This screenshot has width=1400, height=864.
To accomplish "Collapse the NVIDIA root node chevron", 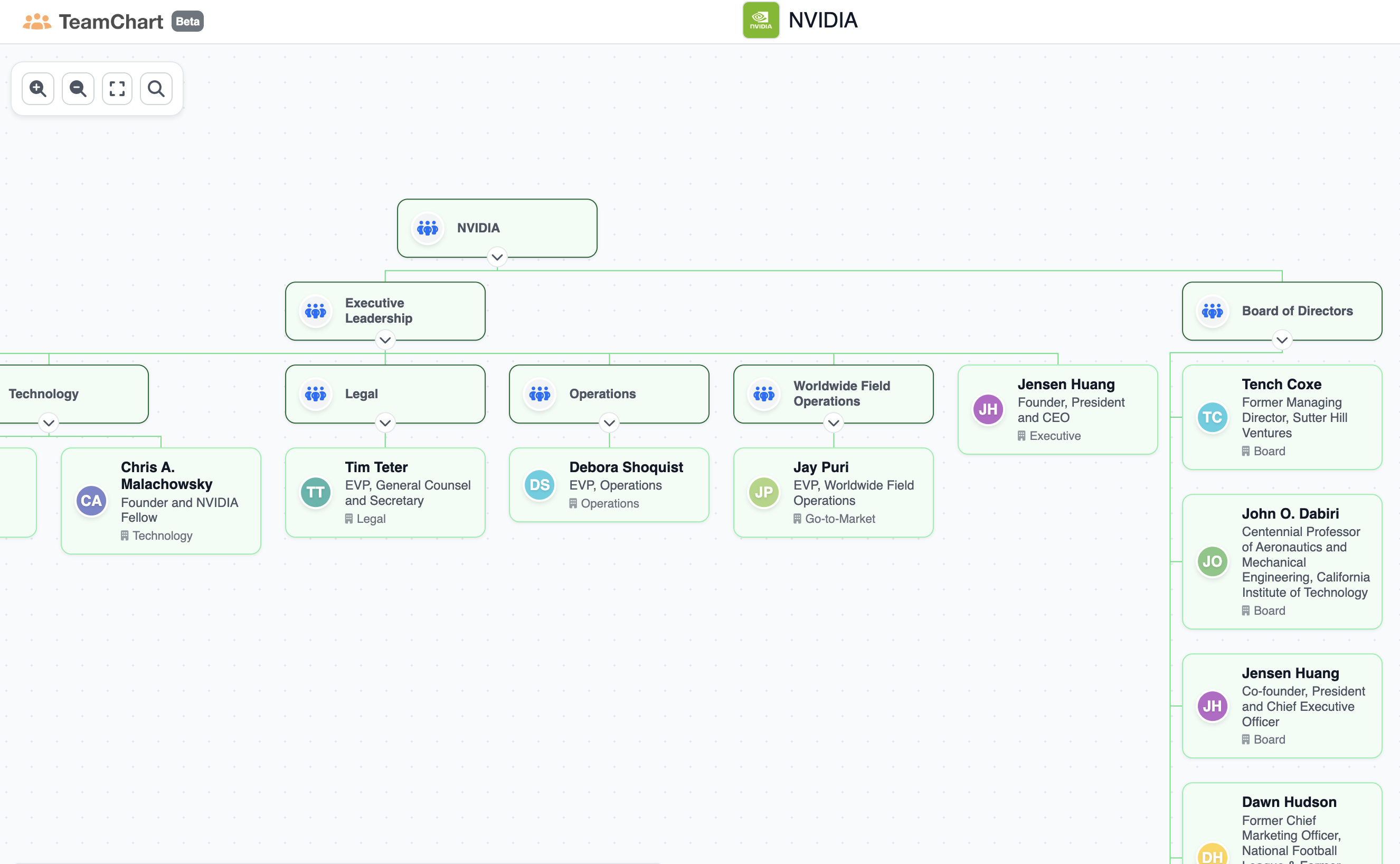I will coord(497,257).
